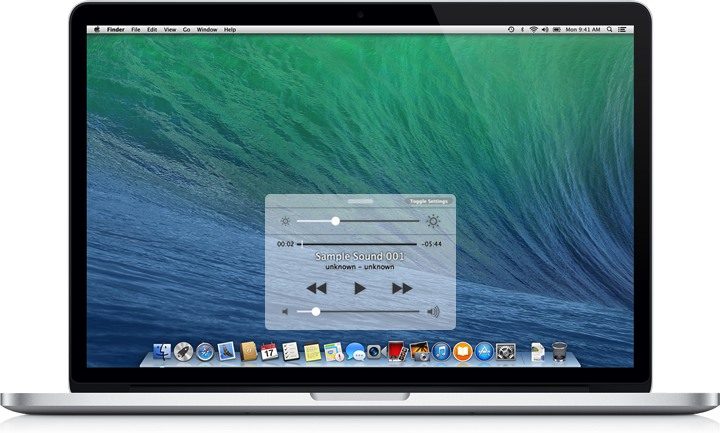Image resolution: width=720 pixels, height=433 pixels.
Task: Click the Time Machine menu bar icon
Action: (x=511, y=29)
